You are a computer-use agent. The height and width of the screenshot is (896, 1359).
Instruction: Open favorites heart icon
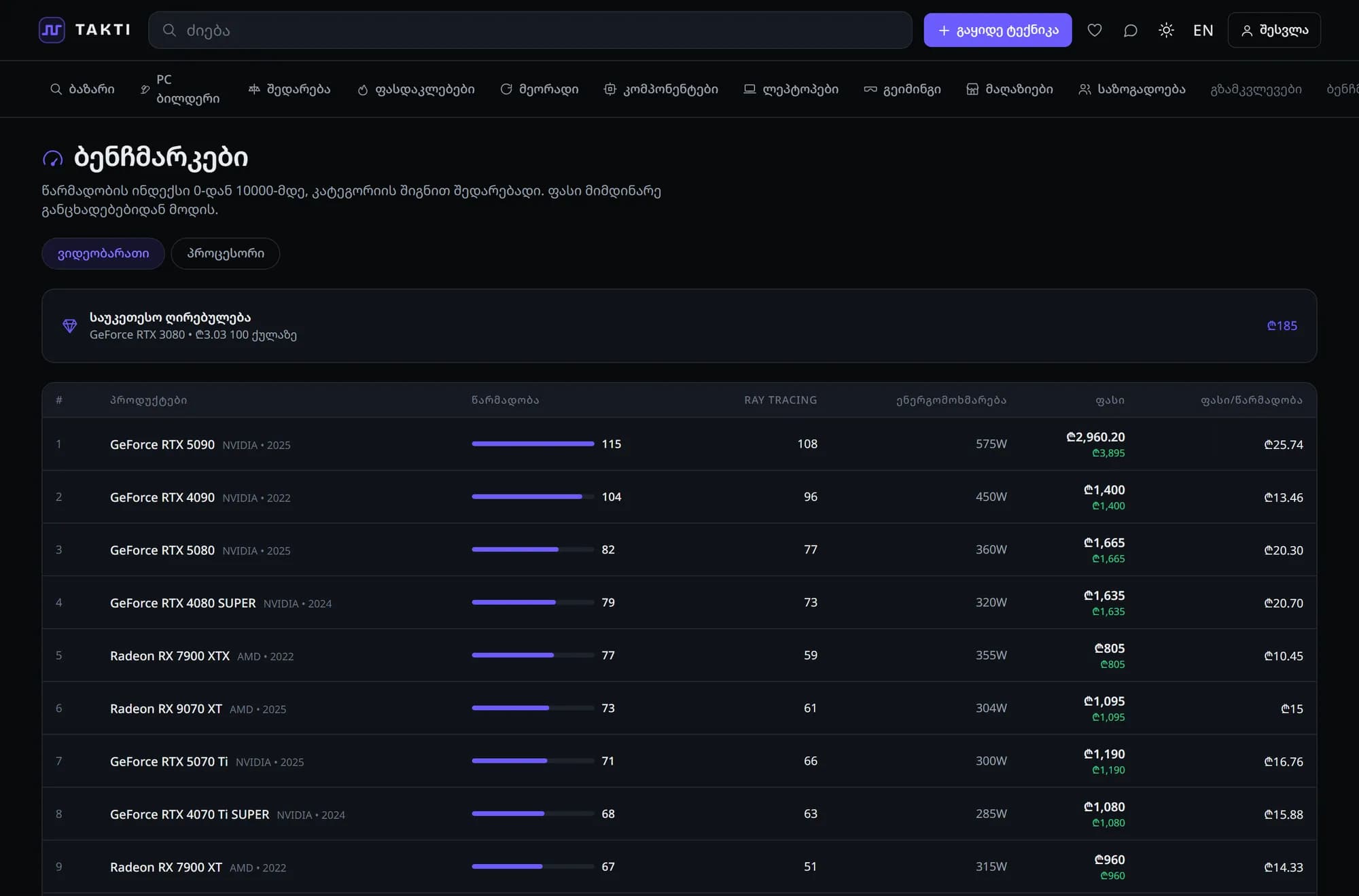pos(1094,30)
